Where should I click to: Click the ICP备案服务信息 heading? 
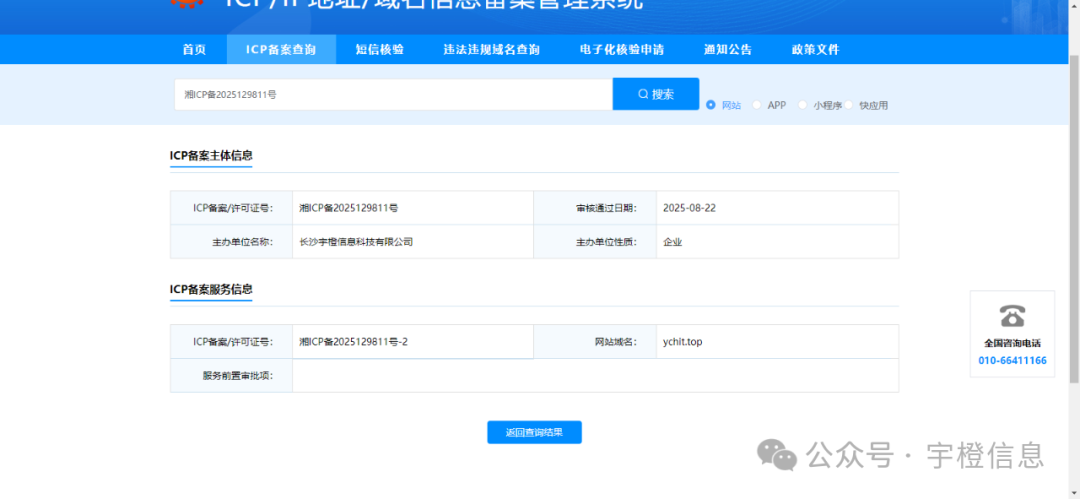(x=211, y=289)
